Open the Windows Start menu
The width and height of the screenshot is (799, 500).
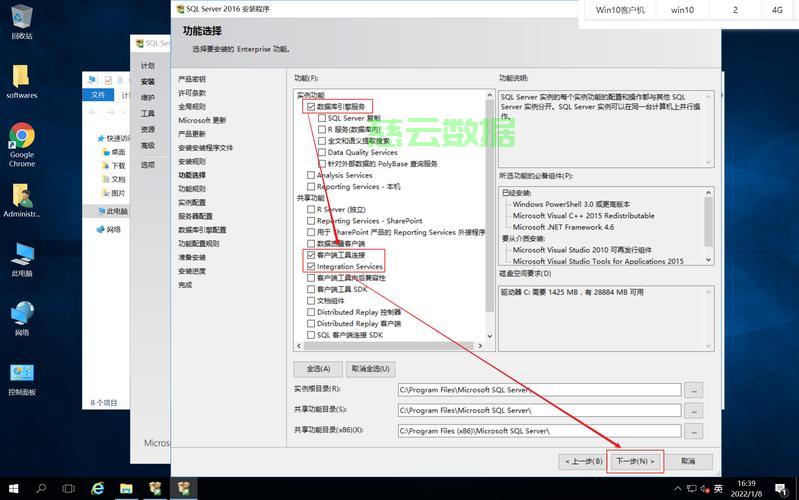[14, 489]
